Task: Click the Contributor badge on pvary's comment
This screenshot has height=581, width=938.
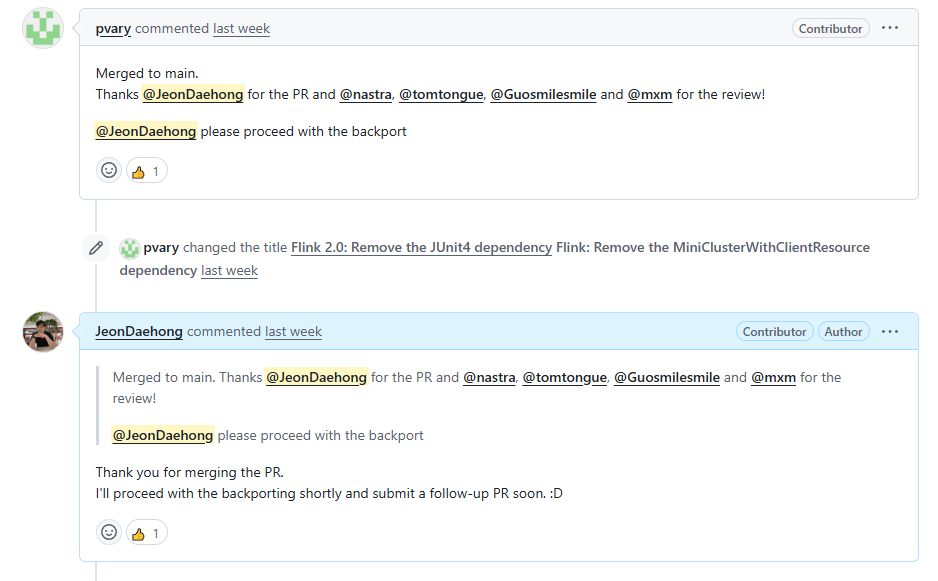Action: (x=830, y=29)
